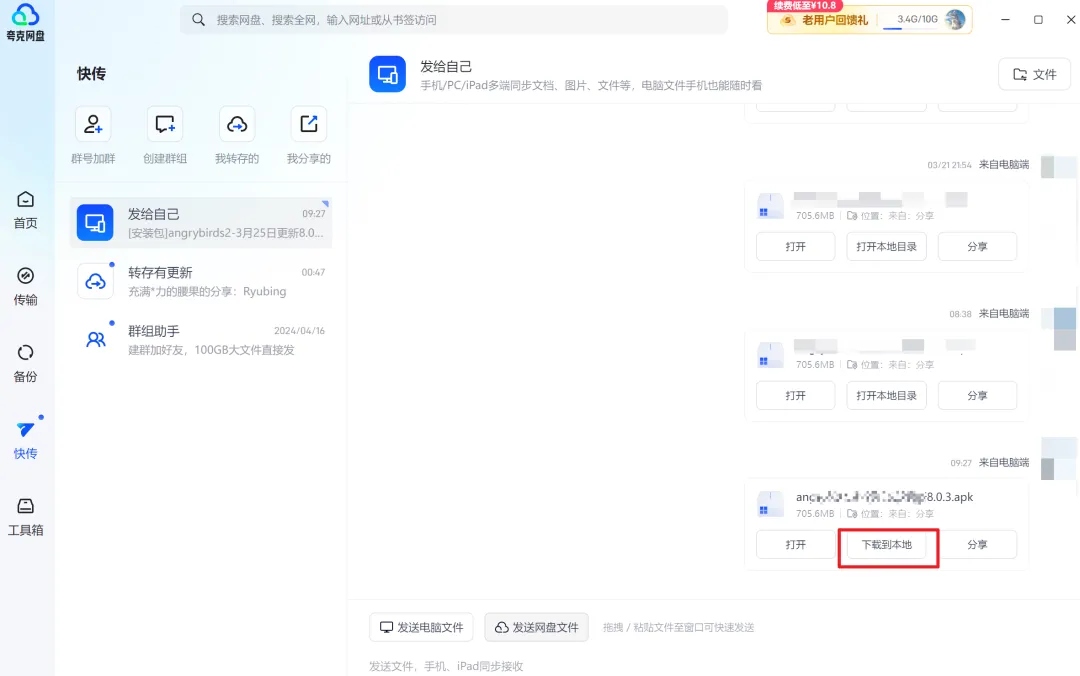The image size is (1080, 676).
Task: Click the apk file name ending 8.0.3.apk
Action: pyautogui.click(x=884, y=497)
